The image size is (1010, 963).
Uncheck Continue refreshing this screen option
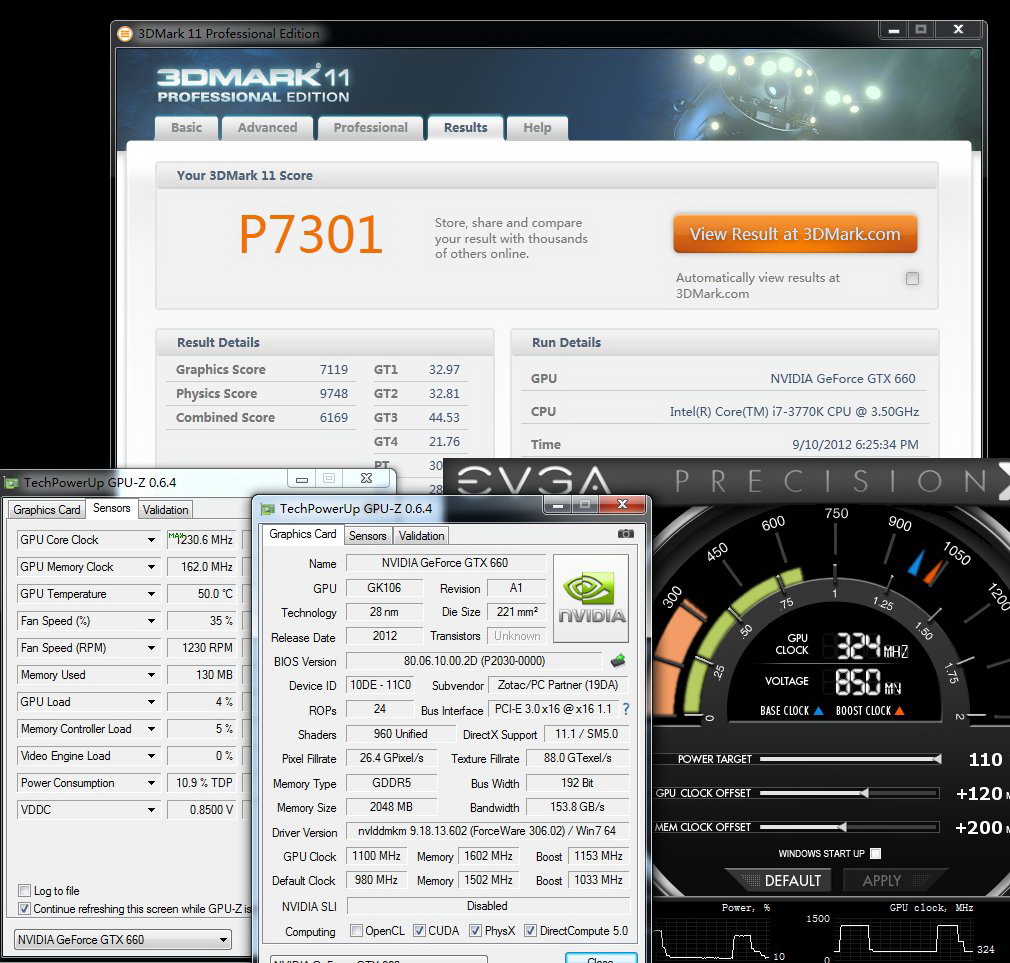[24, 909]
